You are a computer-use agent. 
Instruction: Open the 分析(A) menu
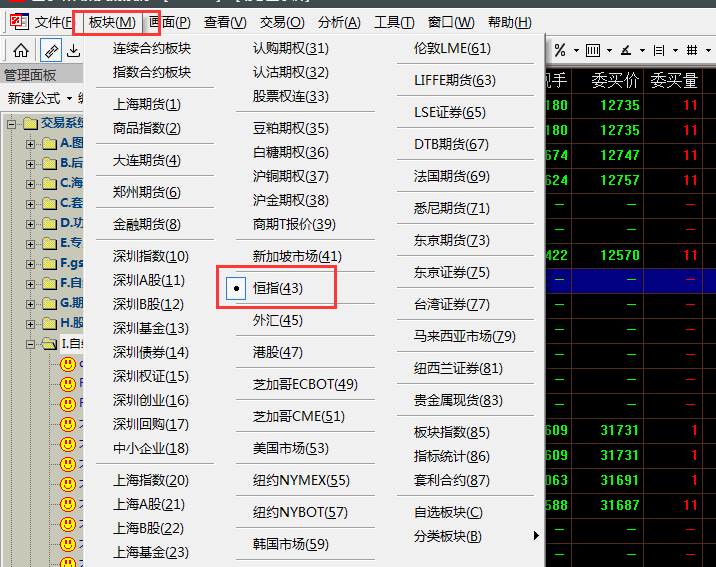pyautogui.click(x=339, y=22)
